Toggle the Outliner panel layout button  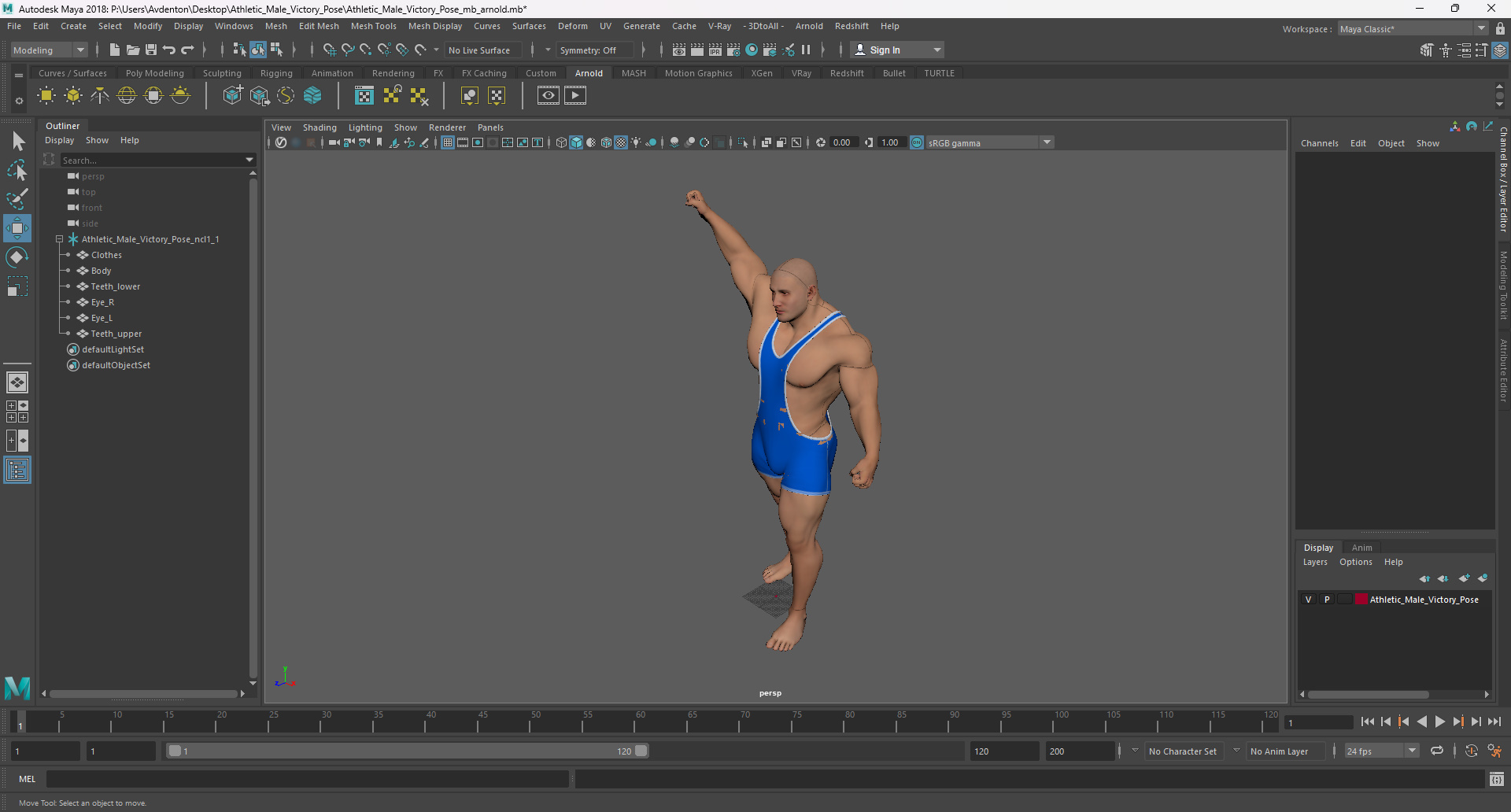[17, 471]
